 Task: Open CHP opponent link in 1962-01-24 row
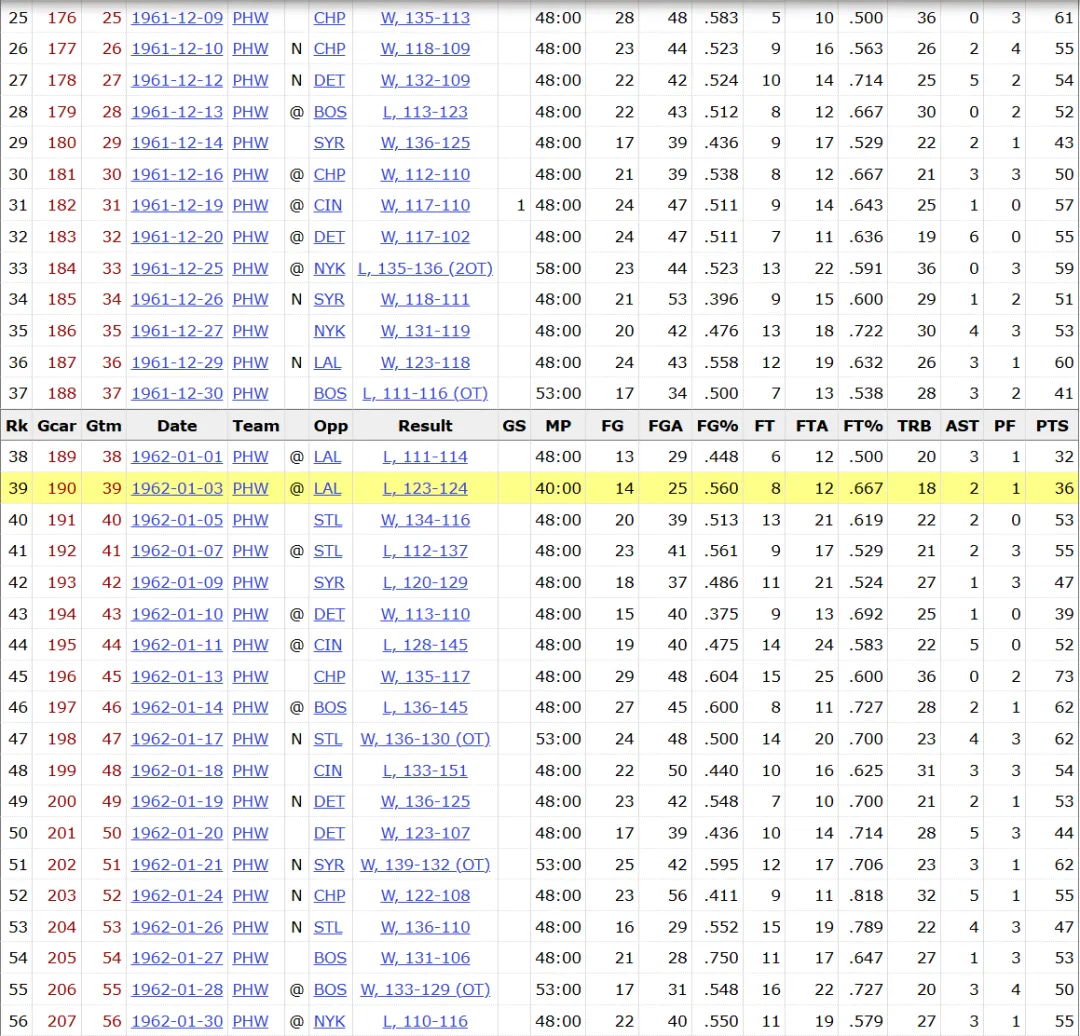click(329, 895)
